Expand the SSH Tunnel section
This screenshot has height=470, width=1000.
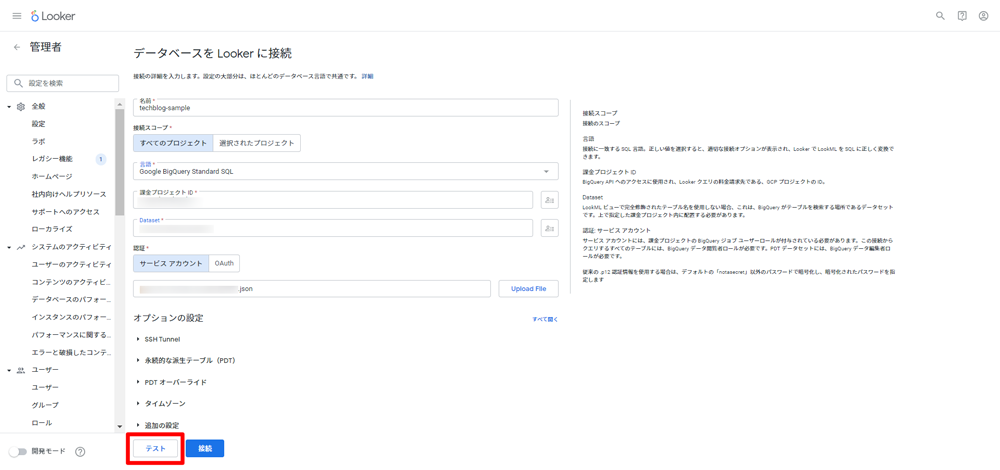160,339
